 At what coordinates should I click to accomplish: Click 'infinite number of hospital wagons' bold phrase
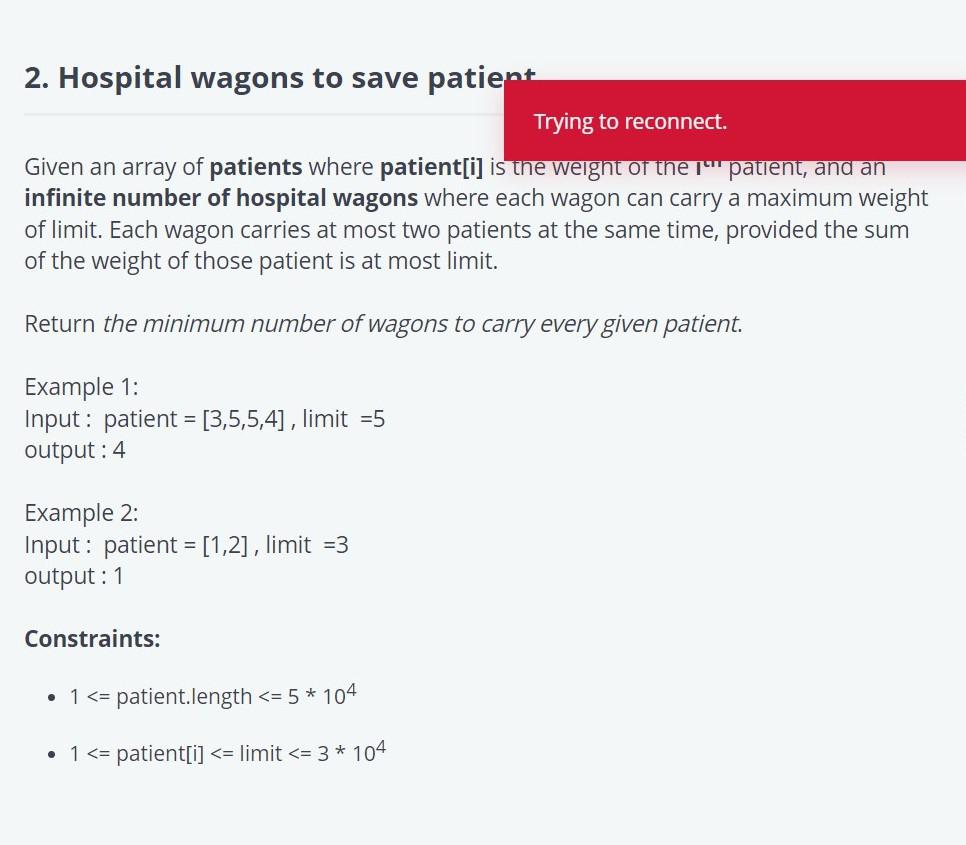pos(221,198)
